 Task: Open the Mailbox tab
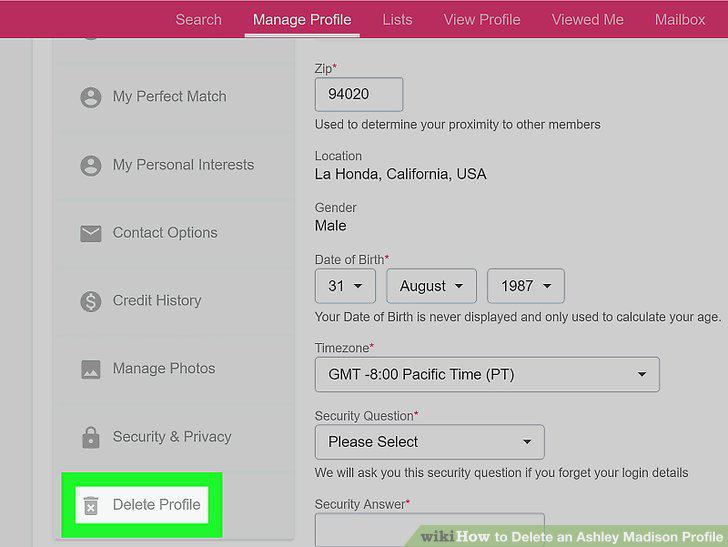(x=680, y=20)
